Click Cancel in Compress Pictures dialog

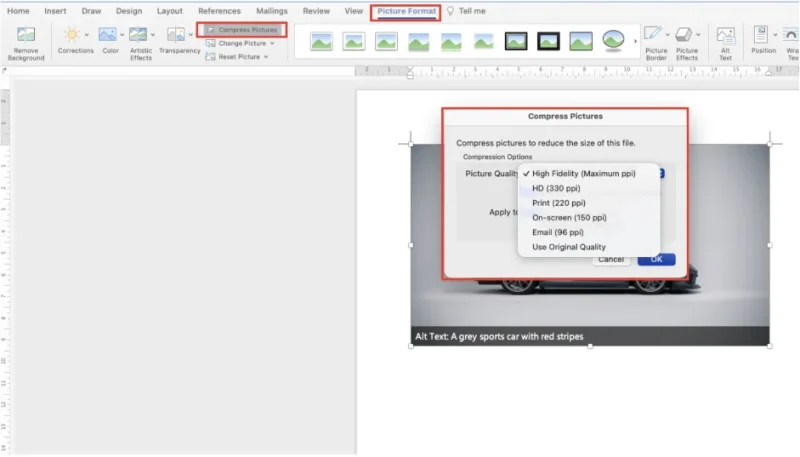tap(610, 260)
